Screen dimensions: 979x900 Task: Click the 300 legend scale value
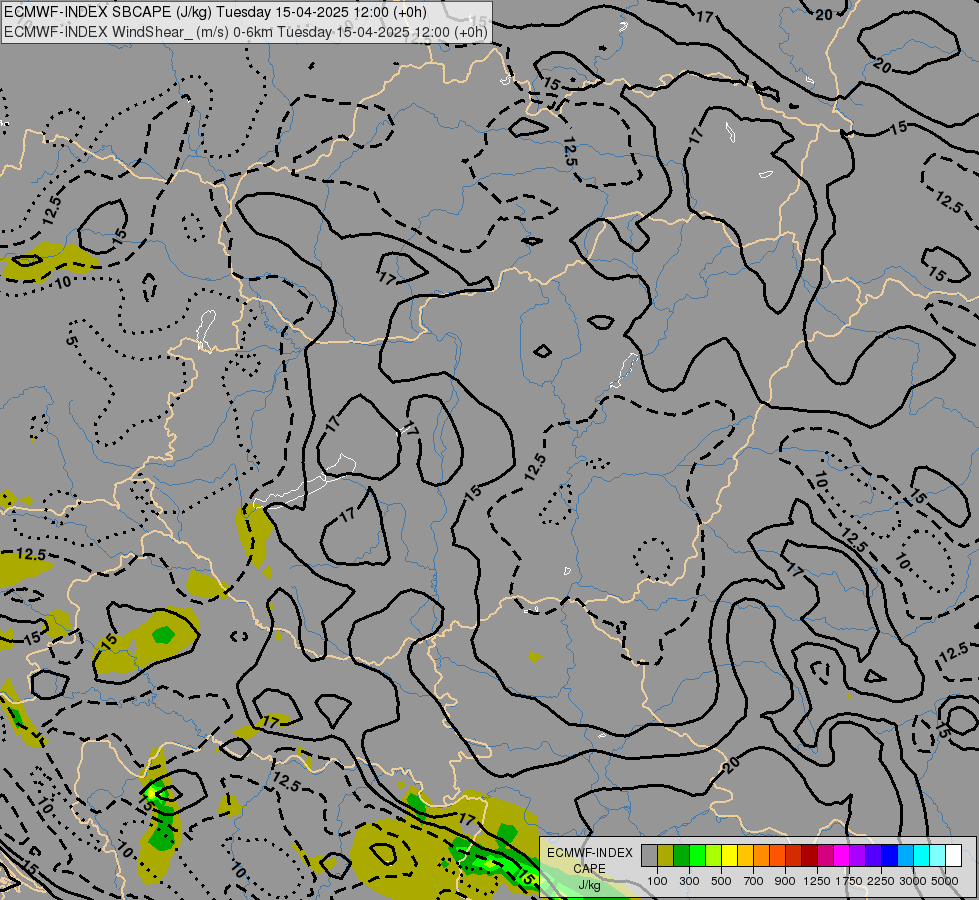pyautogui.click(x=689, y=881)
